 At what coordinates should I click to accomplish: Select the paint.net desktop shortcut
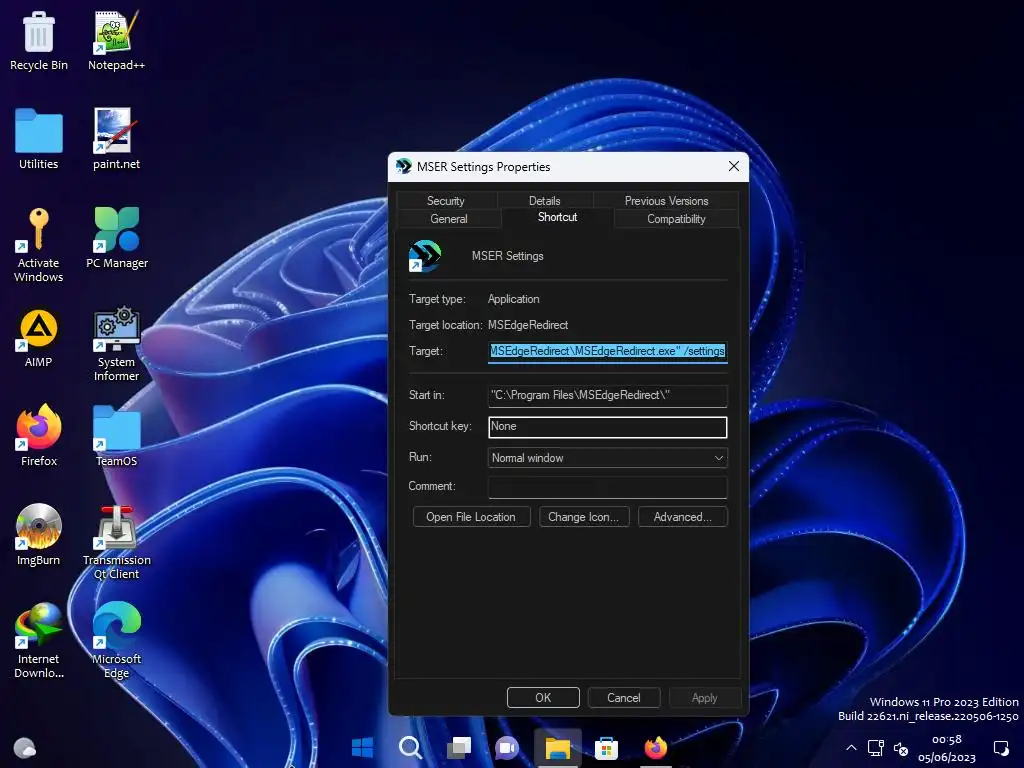116,140
